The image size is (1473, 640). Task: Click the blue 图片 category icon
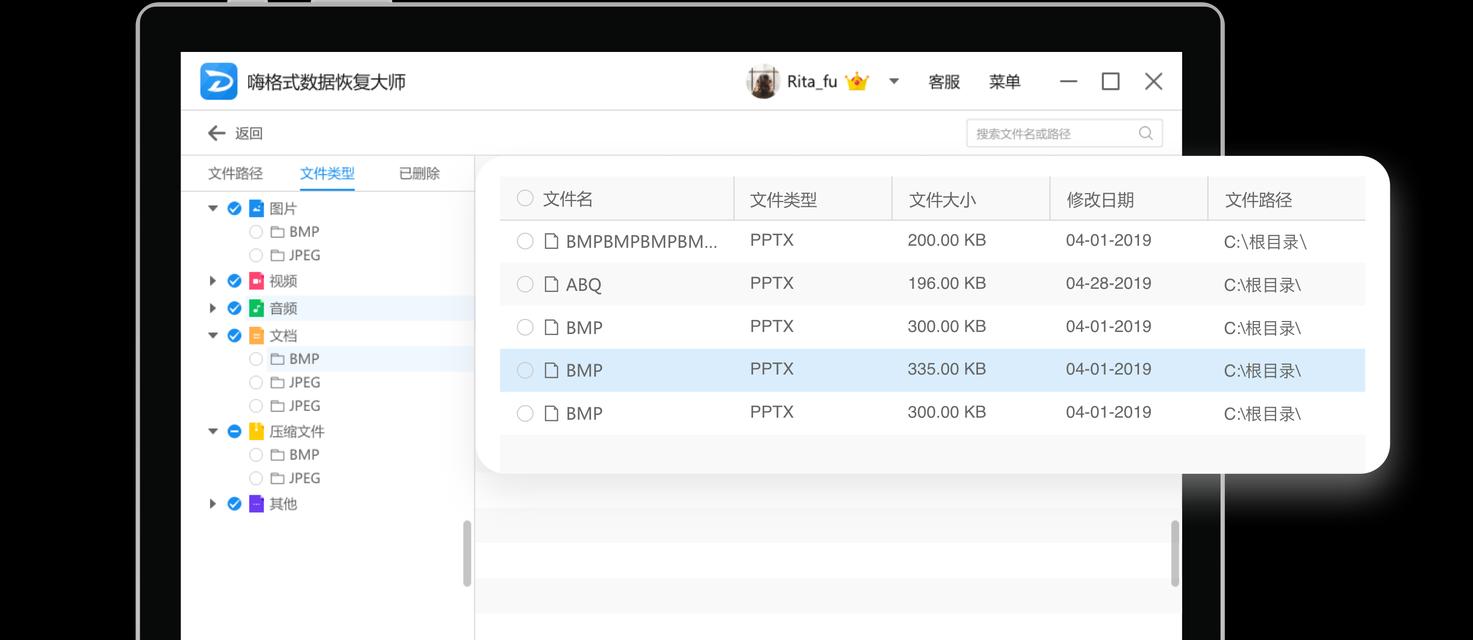[256, 208]
